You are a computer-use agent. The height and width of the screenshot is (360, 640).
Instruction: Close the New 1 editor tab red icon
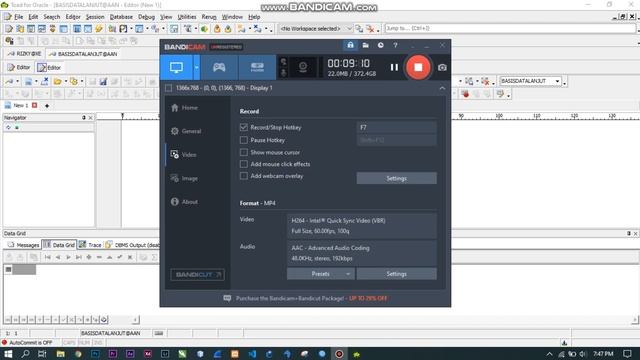(x=35, y=105)
